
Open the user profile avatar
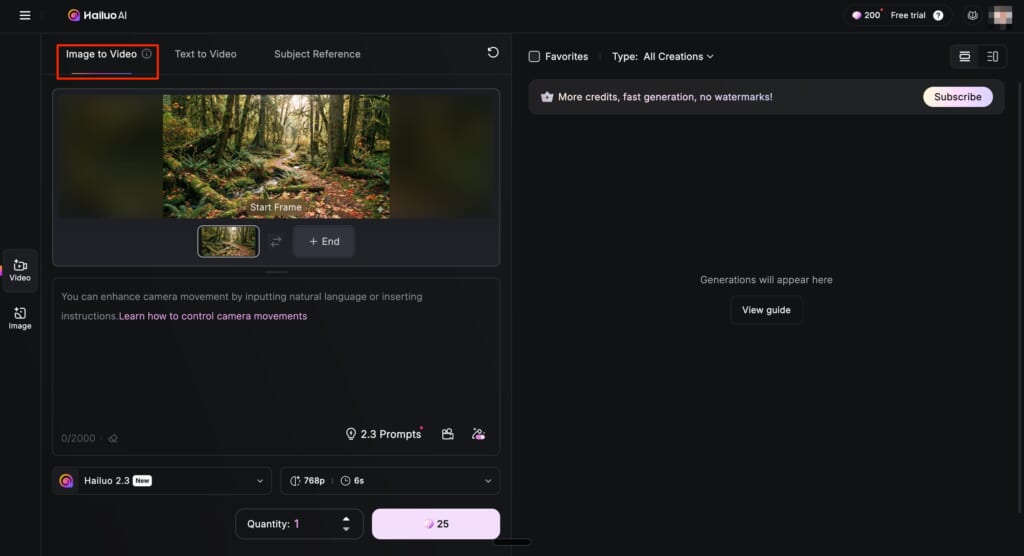pyautogui.click(x=1000, y=15)
